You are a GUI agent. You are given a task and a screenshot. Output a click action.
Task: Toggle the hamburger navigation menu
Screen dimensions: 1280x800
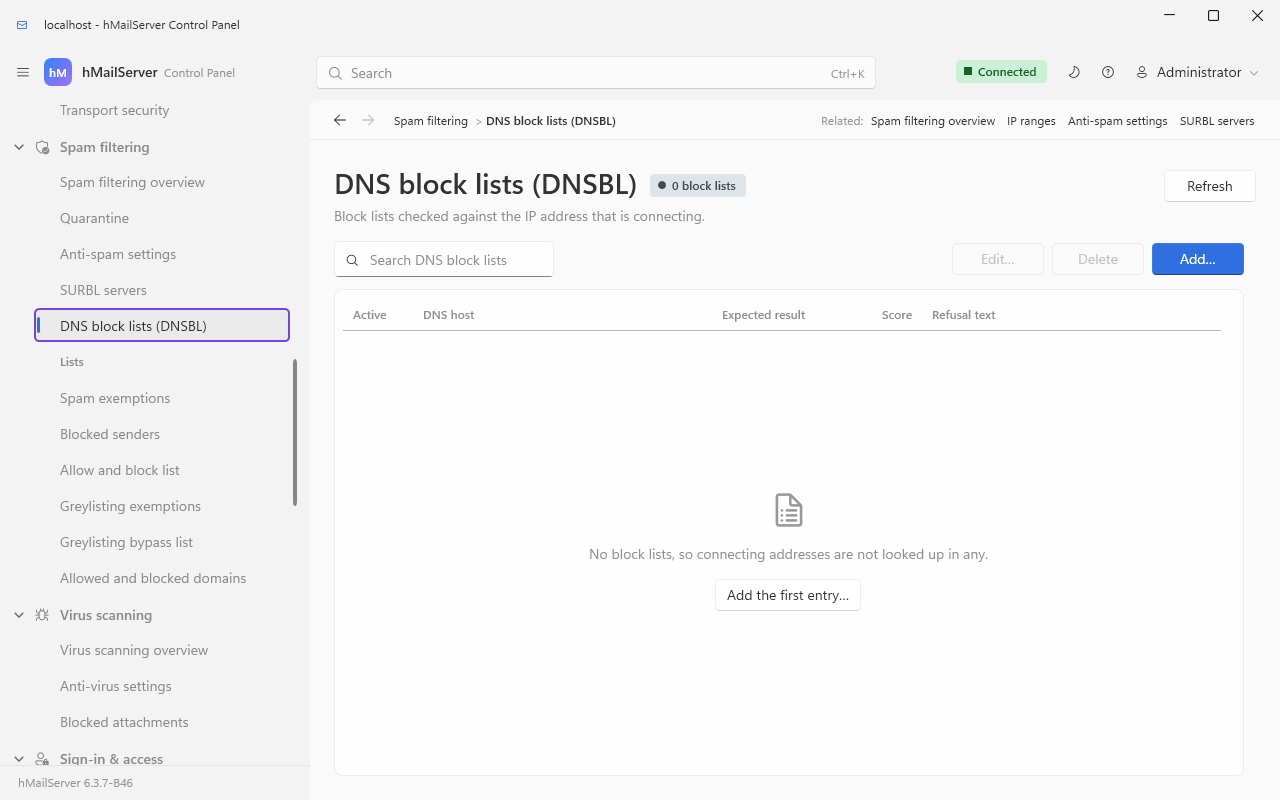[23, 73]
